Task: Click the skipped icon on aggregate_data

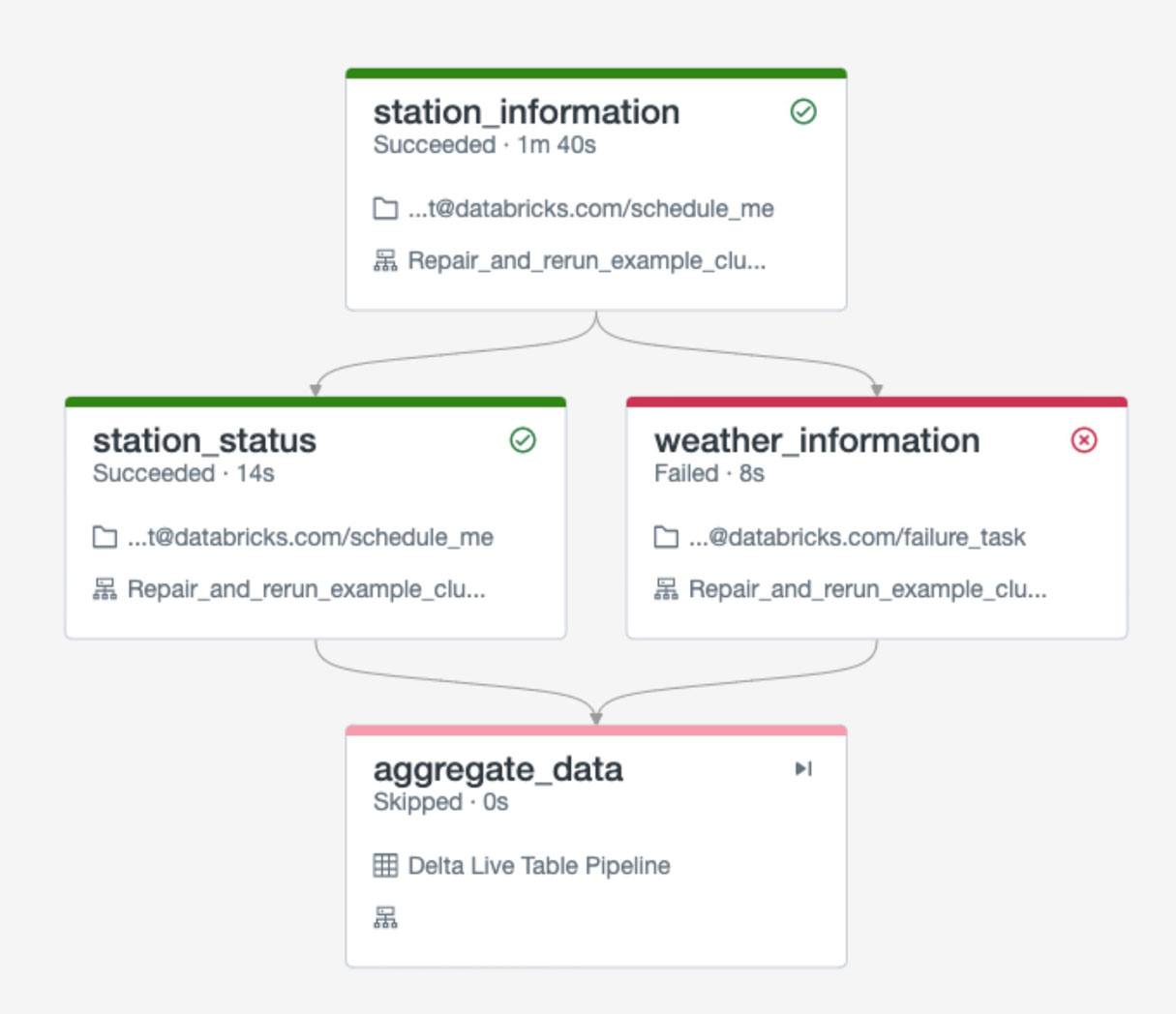Action: (x=803, y=769)
